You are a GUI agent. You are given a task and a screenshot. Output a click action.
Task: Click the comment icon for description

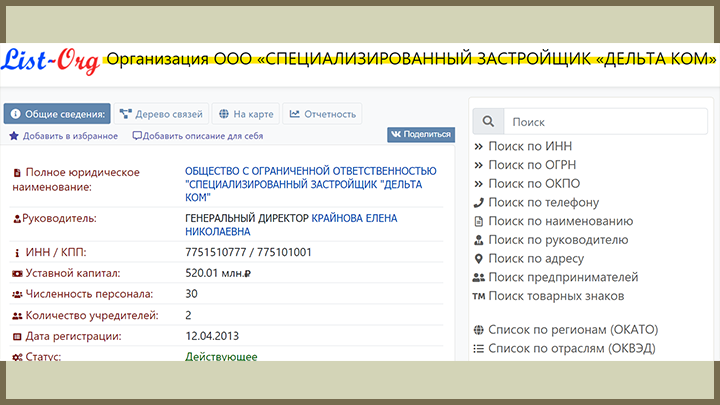[137, 136]
